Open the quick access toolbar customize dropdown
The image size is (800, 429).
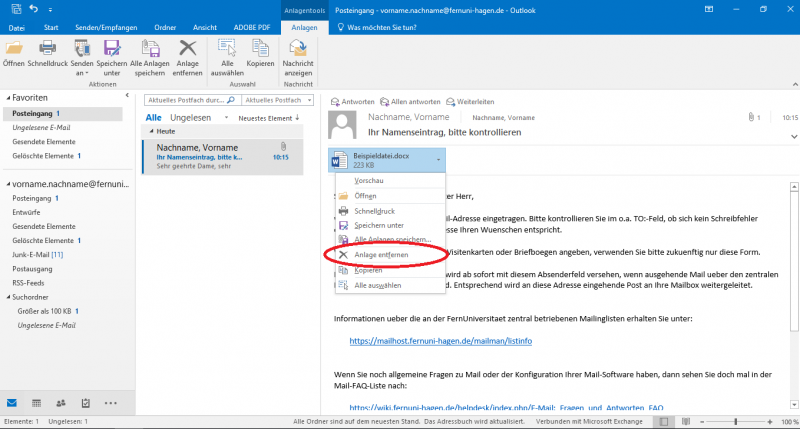[50, 10]
